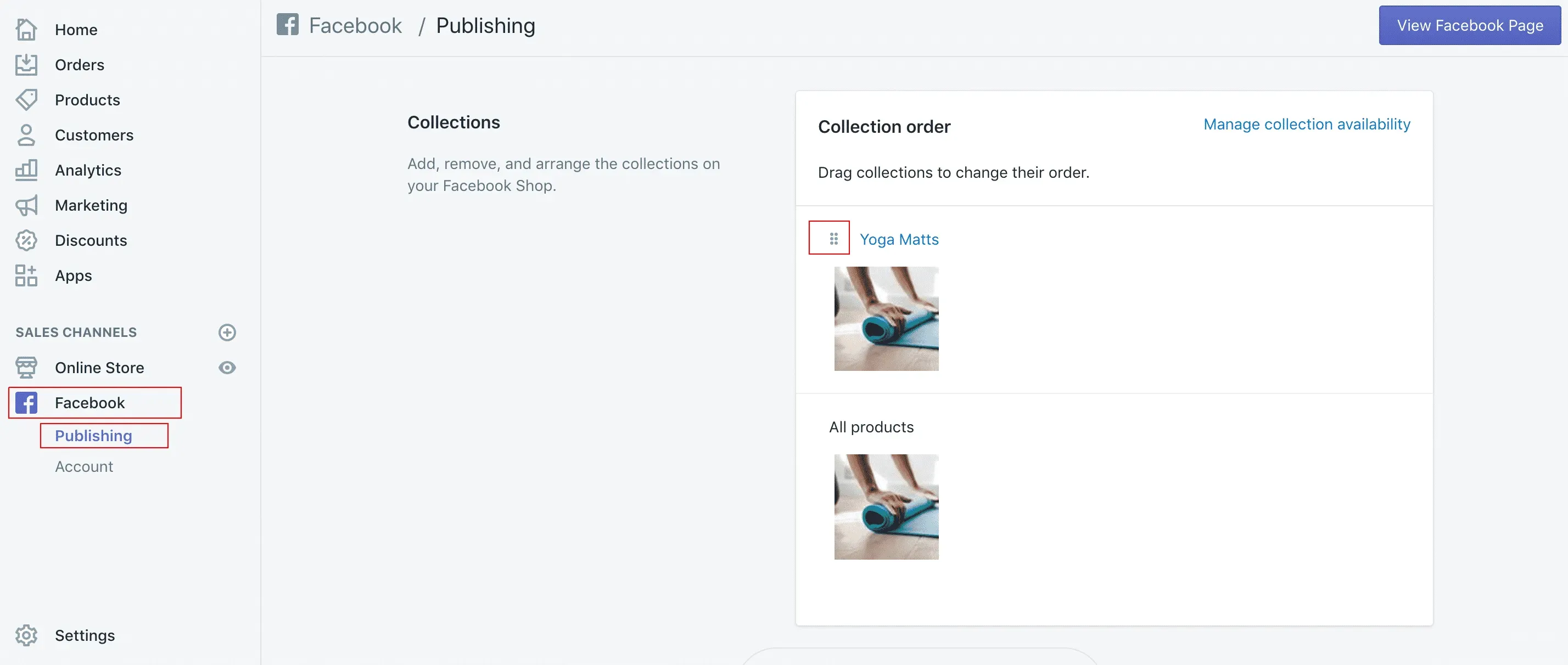The height and width of the screenshot is (665, 1568).
Task: Select the Account menu item
Action: 83,466
